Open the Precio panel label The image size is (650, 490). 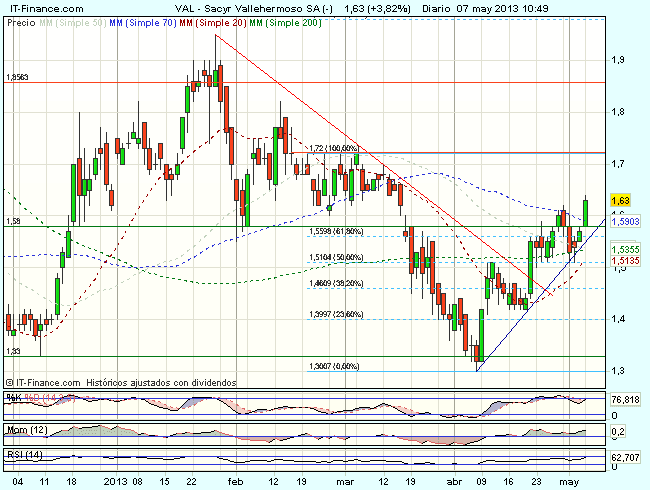[19, 20]
